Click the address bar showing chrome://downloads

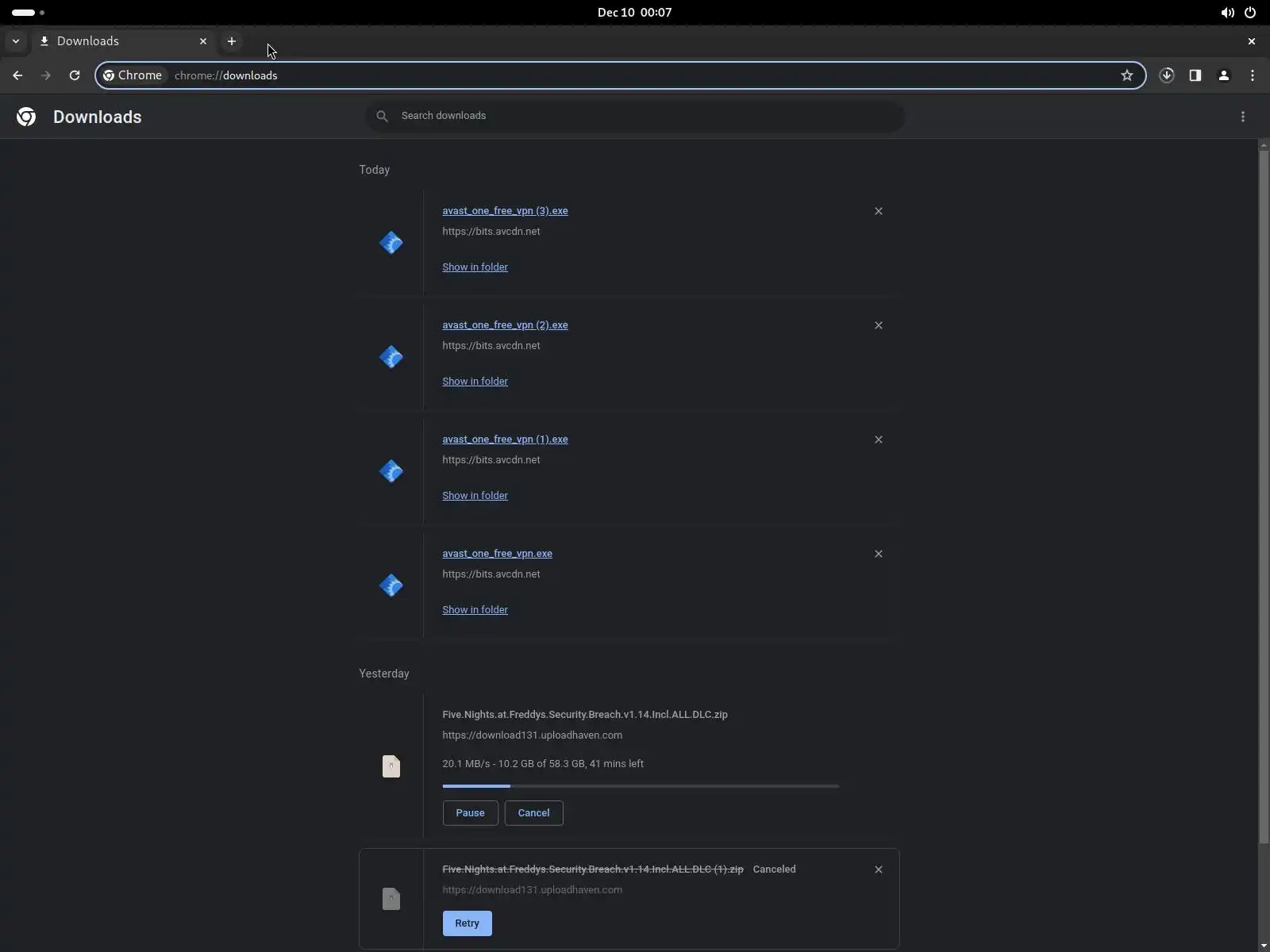tap(620, 75)
